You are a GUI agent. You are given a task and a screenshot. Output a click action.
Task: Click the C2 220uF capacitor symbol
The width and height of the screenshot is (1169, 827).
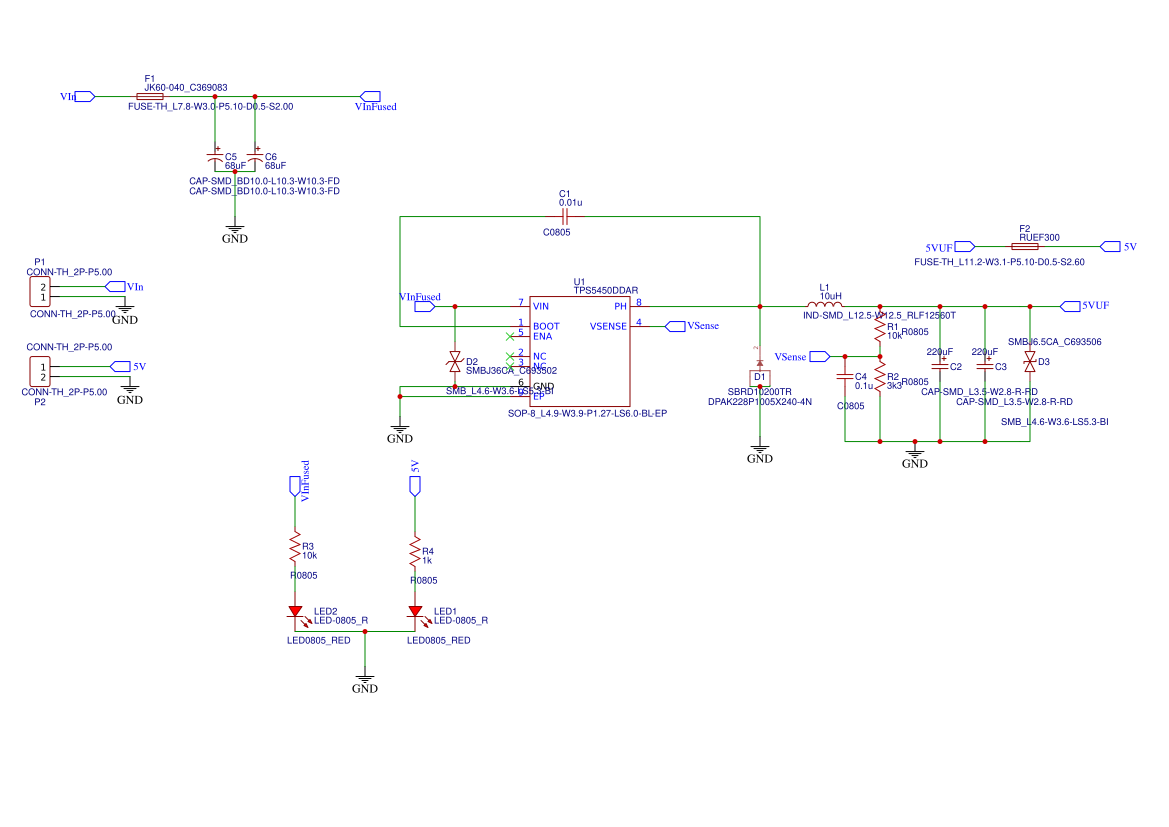pyautogui.click(x=940, y=365)
